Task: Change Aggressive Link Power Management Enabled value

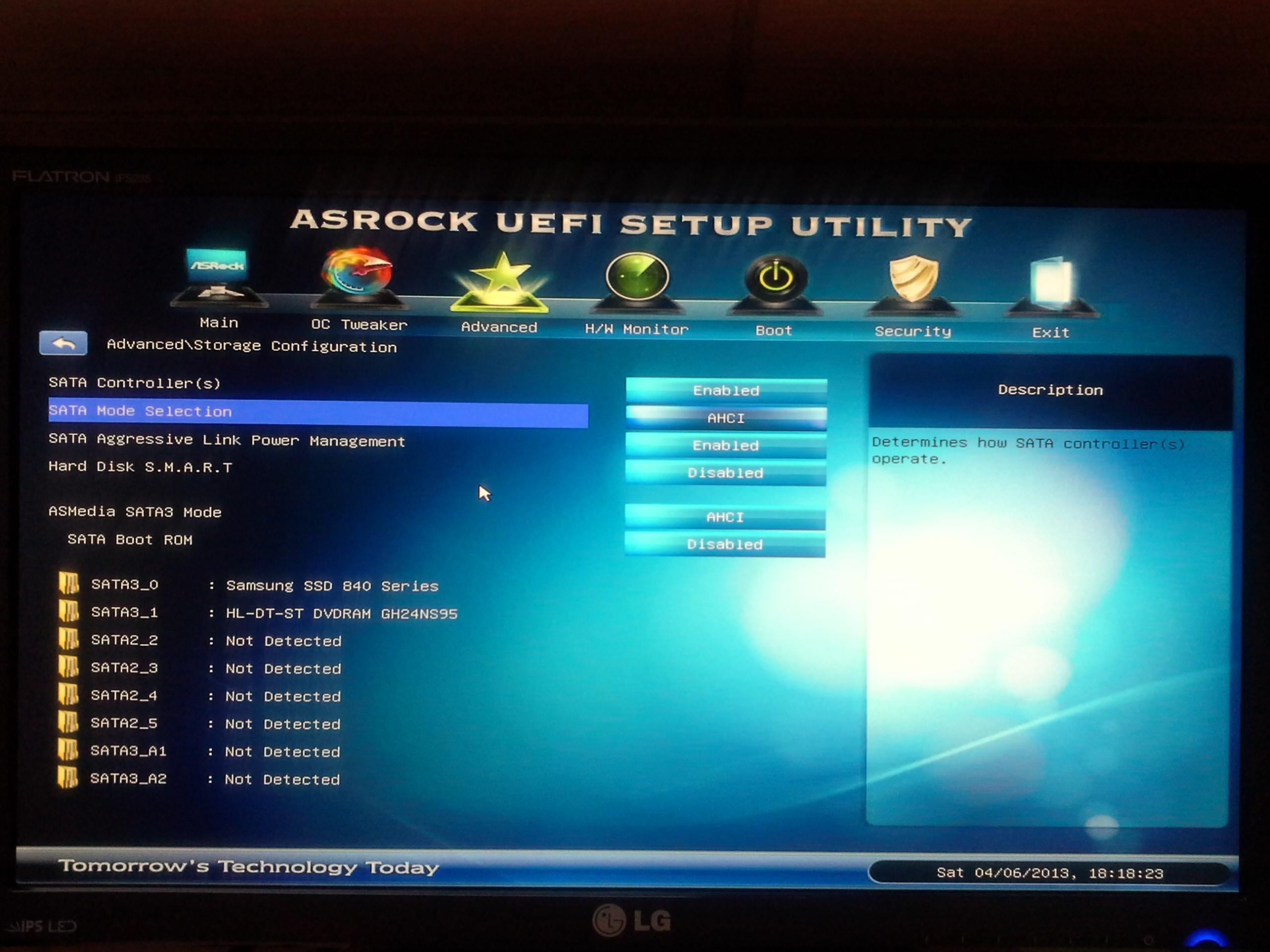Action: 726,445
